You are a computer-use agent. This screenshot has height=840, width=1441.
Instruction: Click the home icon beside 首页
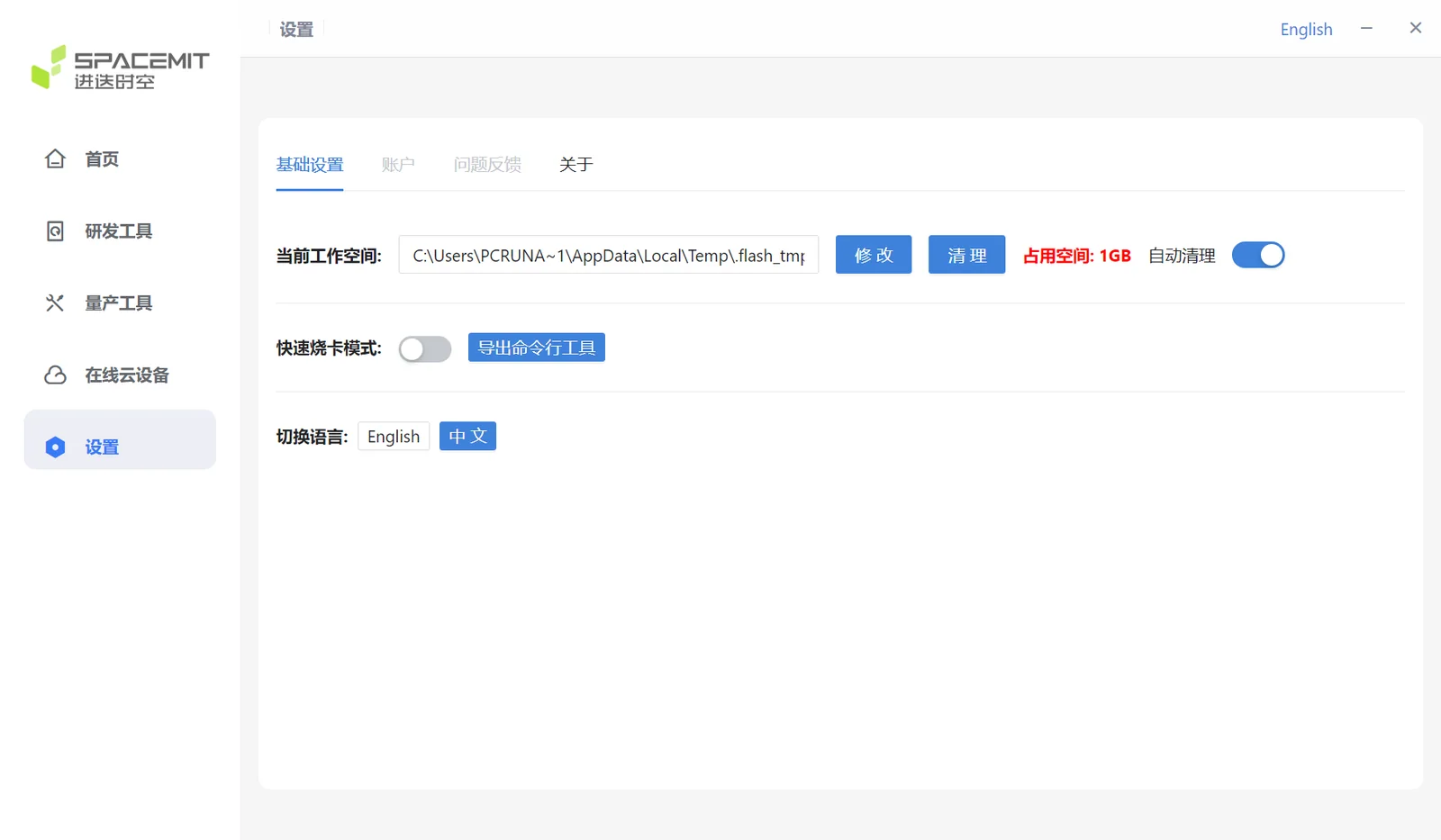[55, 158]
